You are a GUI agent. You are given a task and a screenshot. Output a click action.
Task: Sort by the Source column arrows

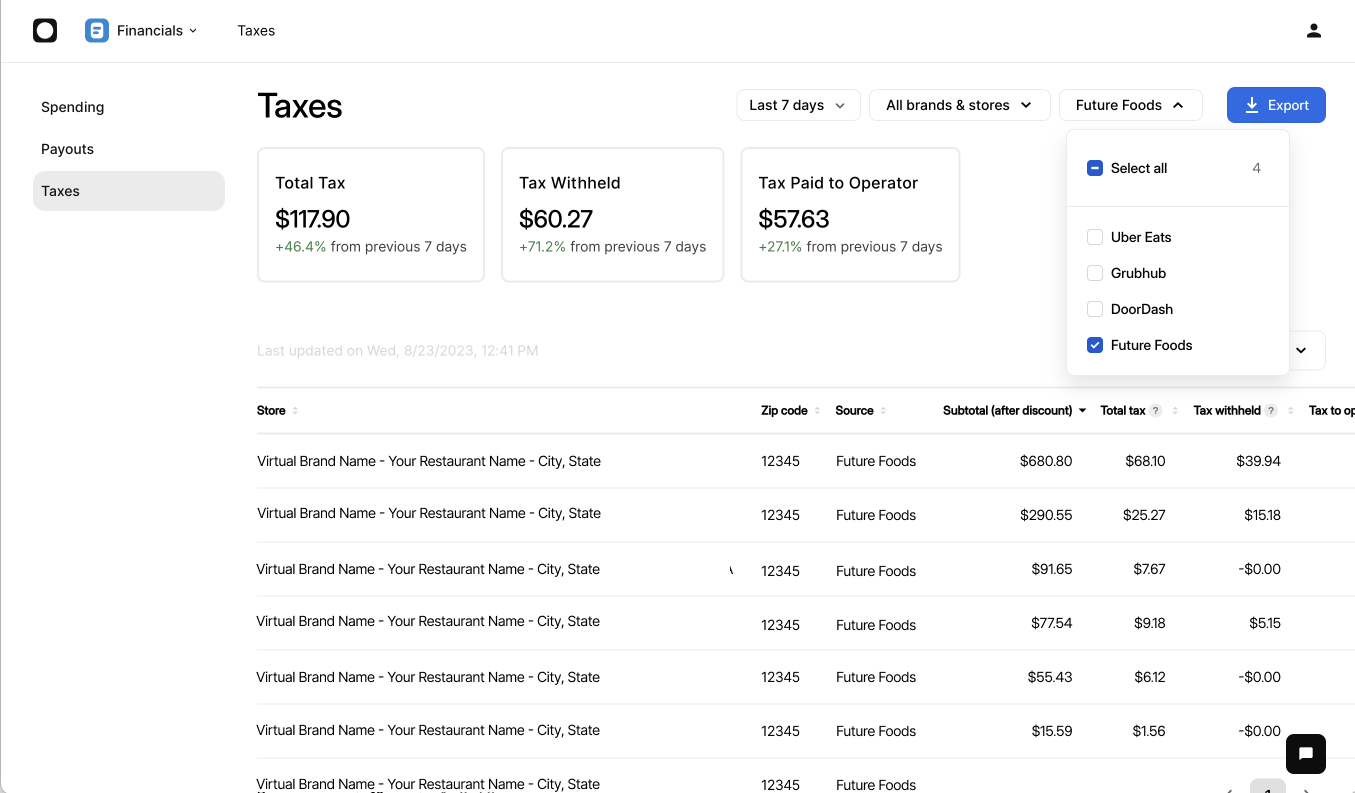[x=883, y=411]
